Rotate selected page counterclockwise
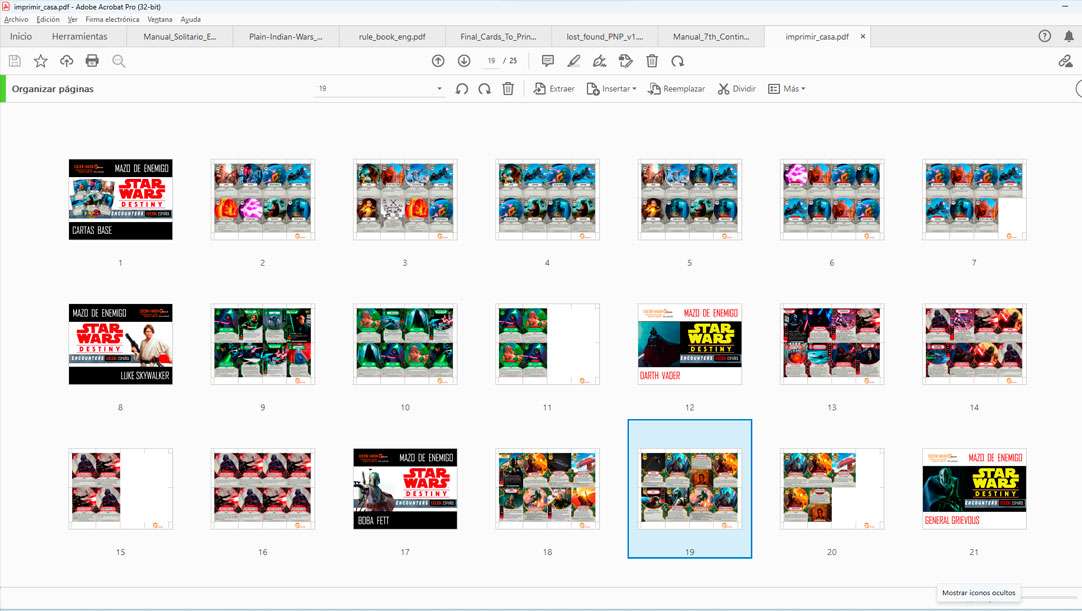 pos(461,89)
